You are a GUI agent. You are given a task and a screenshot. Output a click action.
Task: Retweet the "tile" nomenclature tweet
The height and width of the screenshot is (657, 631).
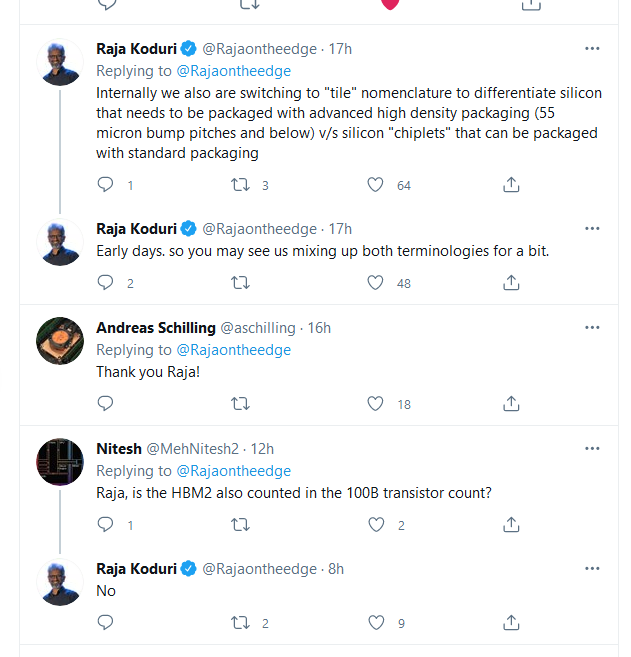[x=241, y=185]
